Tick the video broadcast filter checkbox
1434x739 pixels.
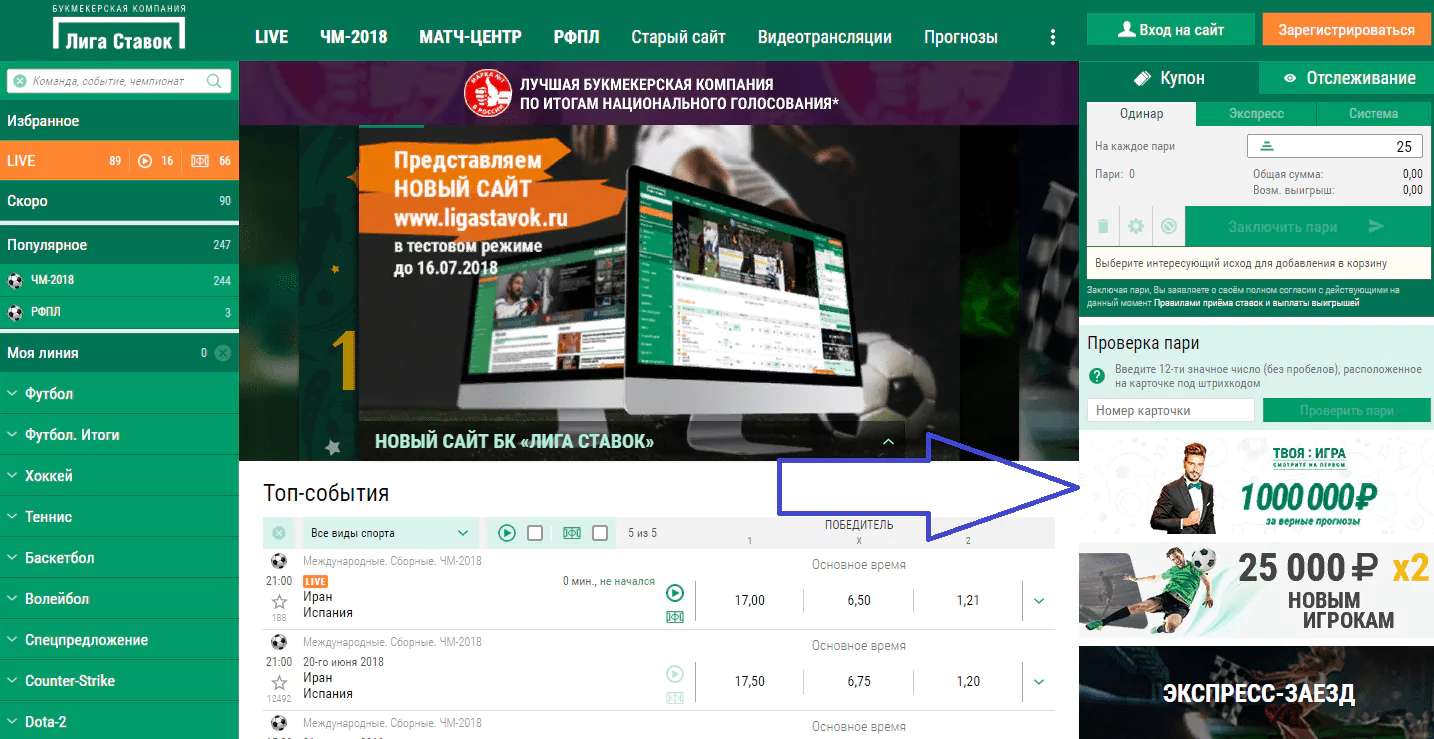[x=535, y=533]
